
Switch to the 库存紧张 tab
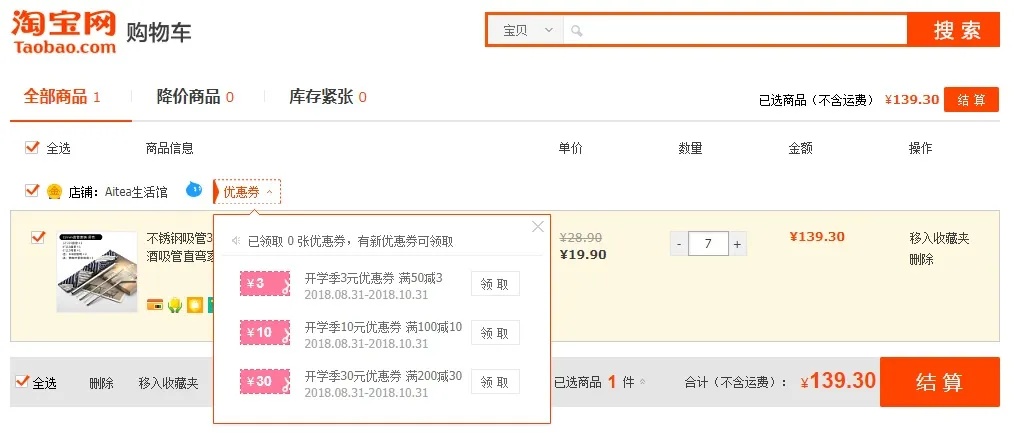pos(327,97)
